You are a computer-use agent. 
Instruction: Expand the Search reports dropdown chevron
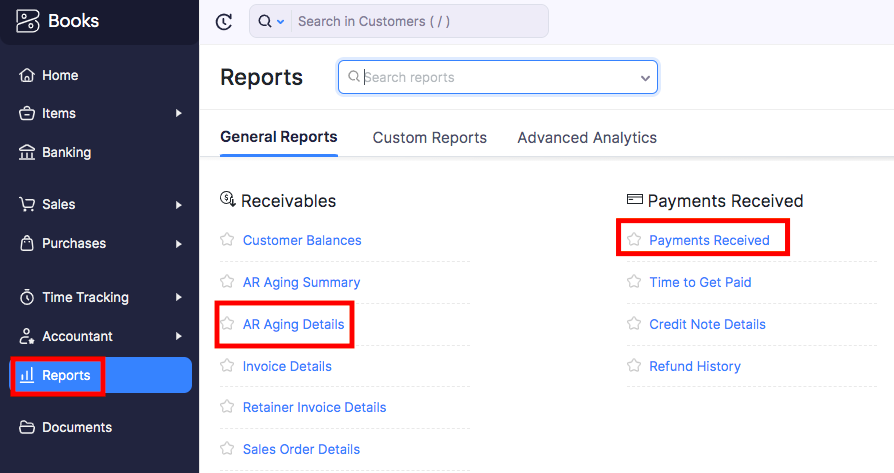645,78
